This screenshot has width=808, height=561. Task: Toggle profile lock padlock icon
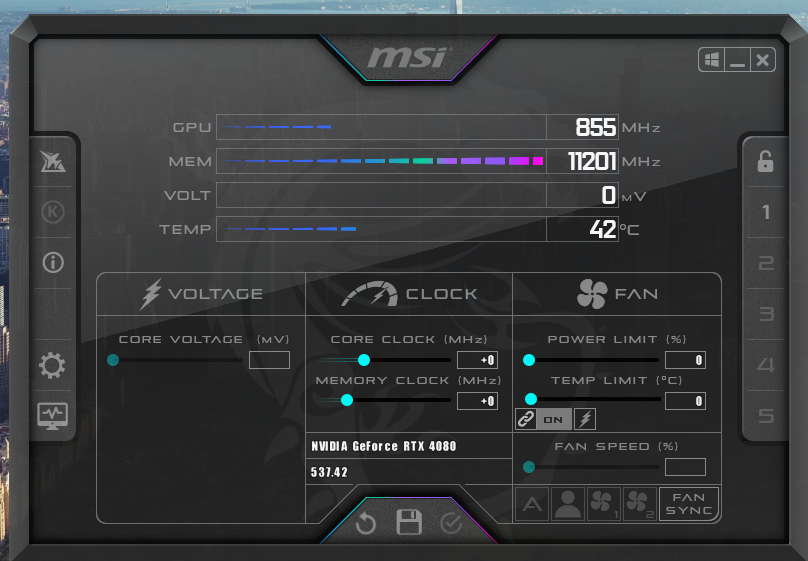pos(765,161)
